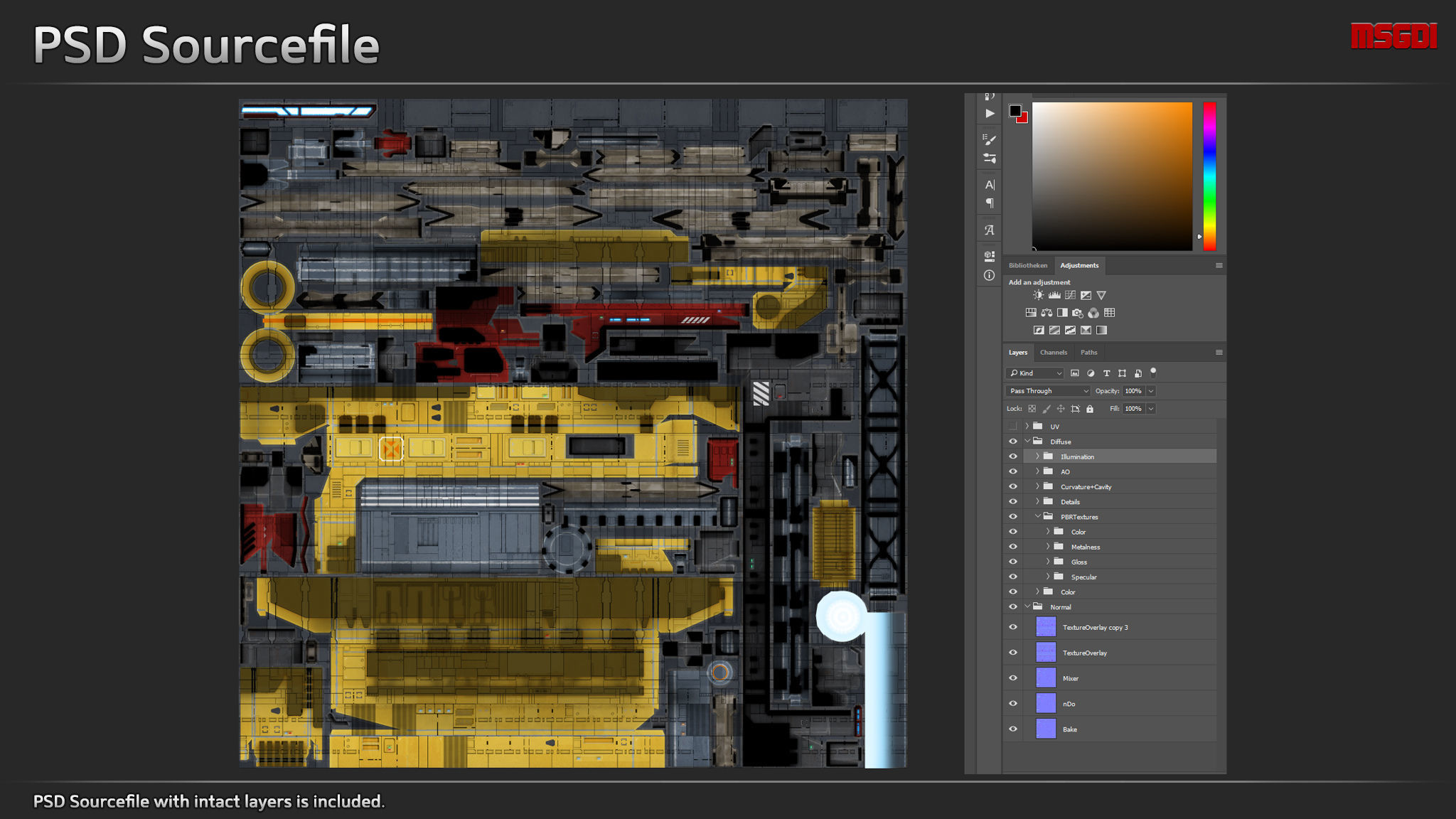The width and height of the screenshot is (1456, 819).
Task: Show the hidden UV group
Action: [x=1013, y=427]
